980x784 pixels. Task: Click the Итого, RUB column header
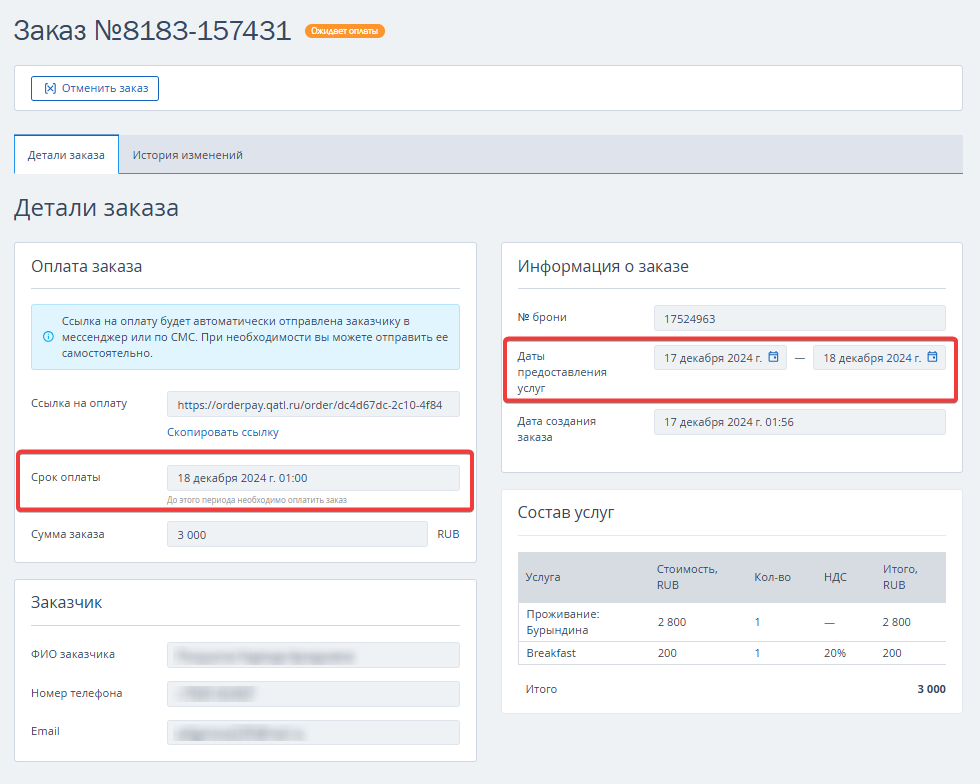pyautogui.click(x=900, y=577)
